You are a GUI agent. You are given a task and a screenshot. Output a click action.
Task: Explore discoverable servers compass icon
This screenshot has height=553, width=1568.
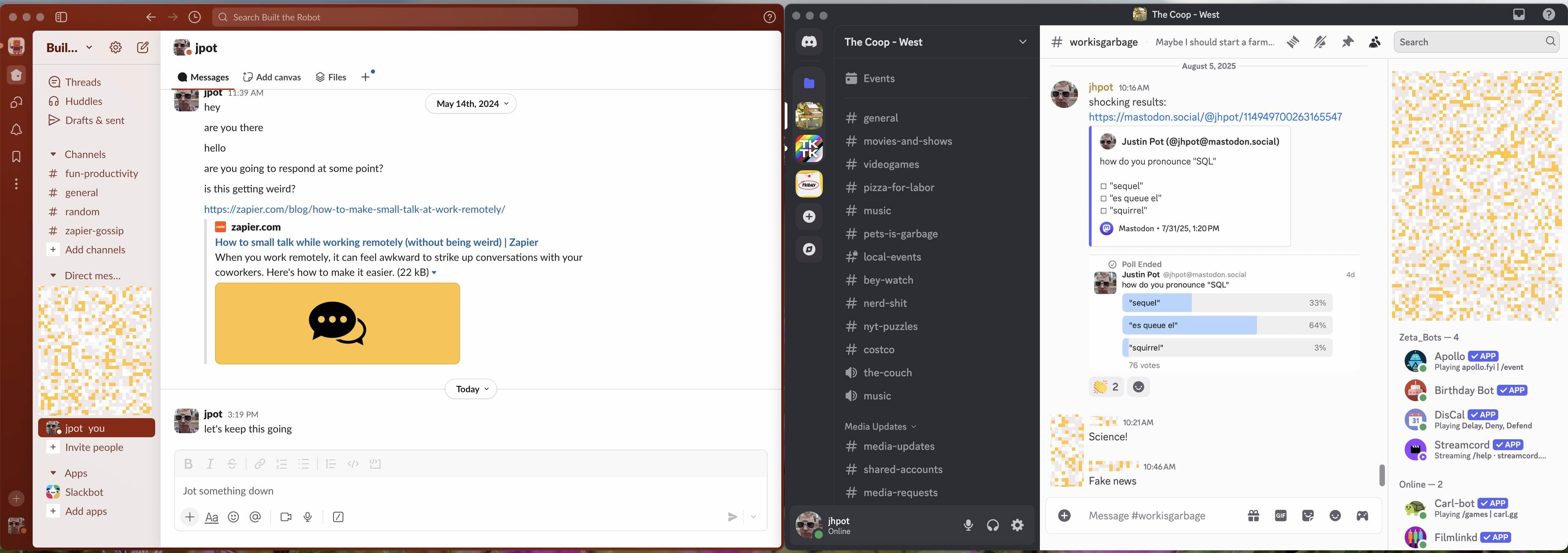809,249
